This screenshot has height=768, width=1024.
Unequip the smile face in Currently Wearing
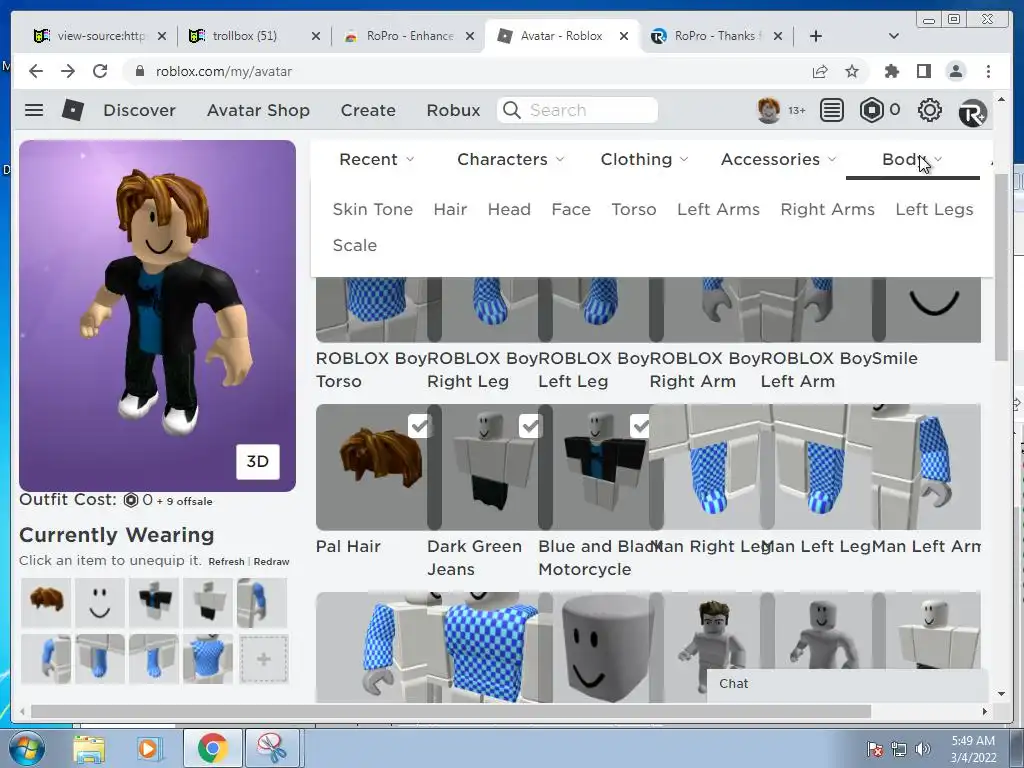tap(99, 602)
